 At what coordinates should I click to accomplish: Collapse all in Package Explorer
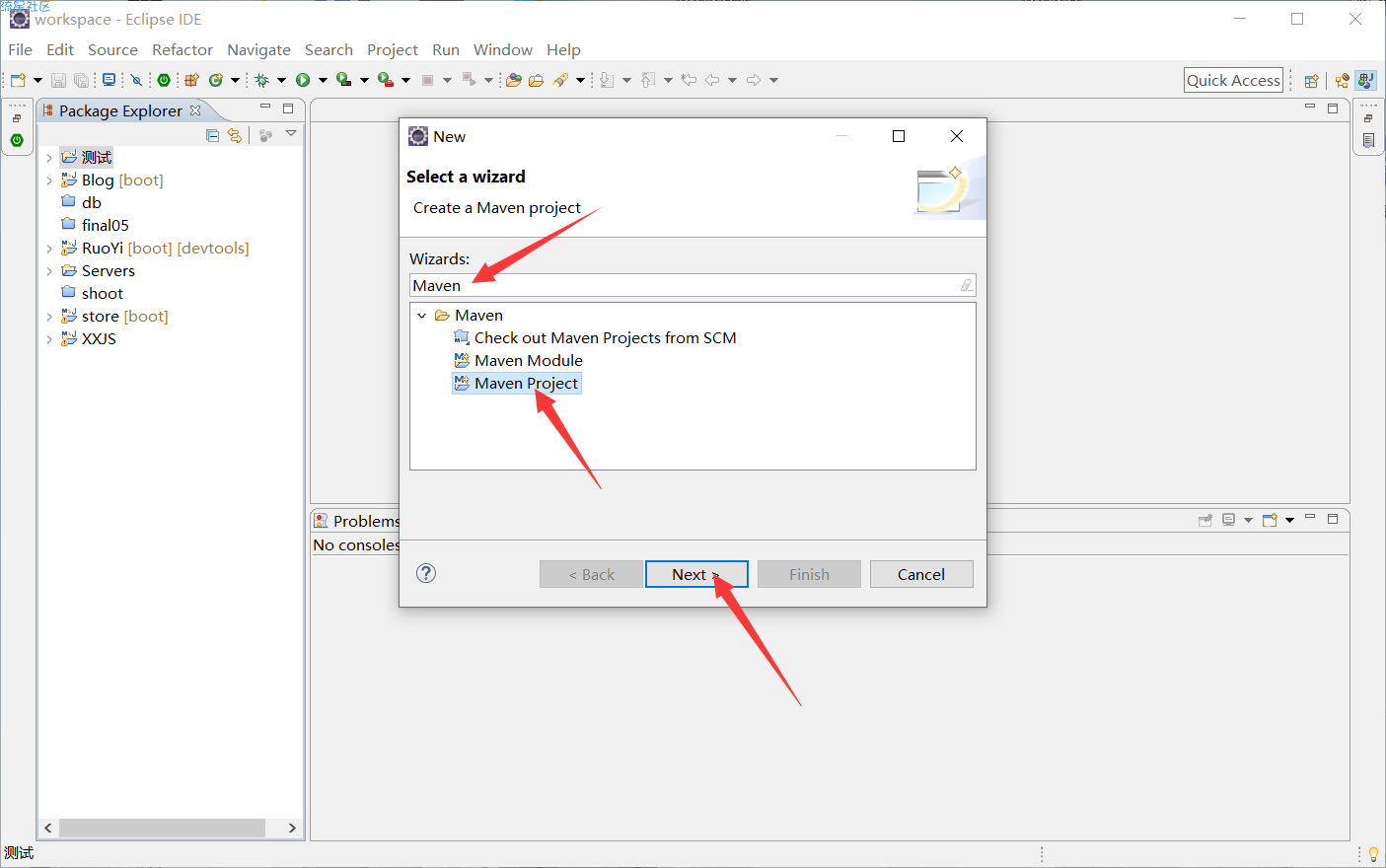(212, 135)
